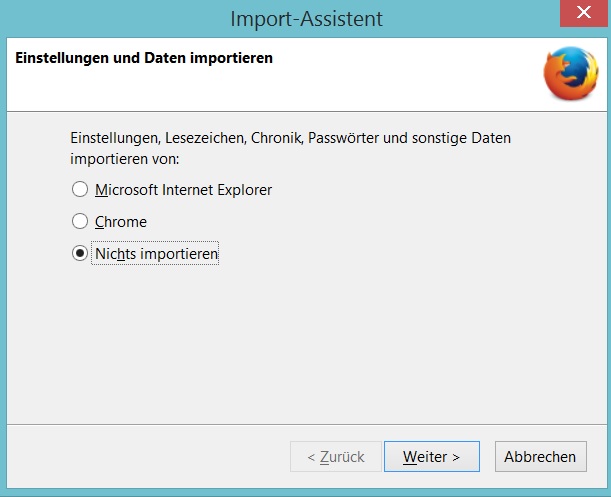
Task: Click the description line starting 'Einstellungen, Lesezeichen'
Action: (x=290, y=138)
